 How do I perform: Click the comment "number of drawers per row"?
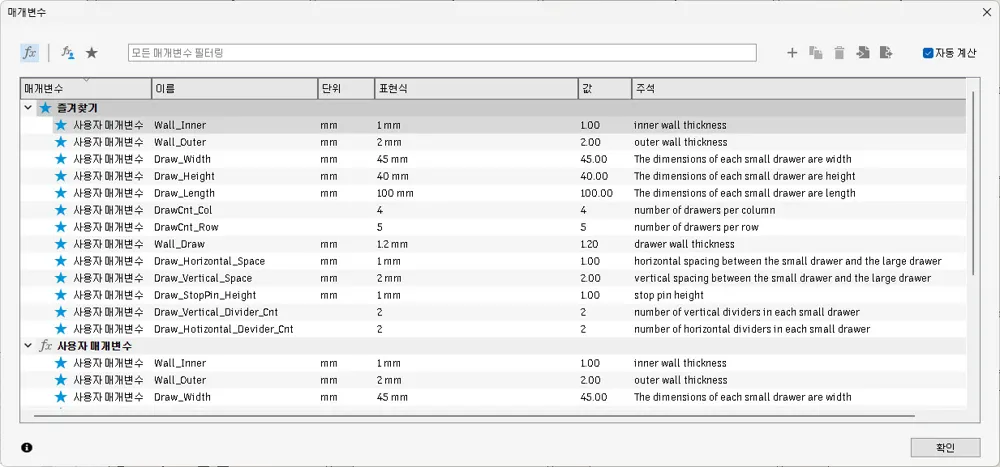(696, 226)
